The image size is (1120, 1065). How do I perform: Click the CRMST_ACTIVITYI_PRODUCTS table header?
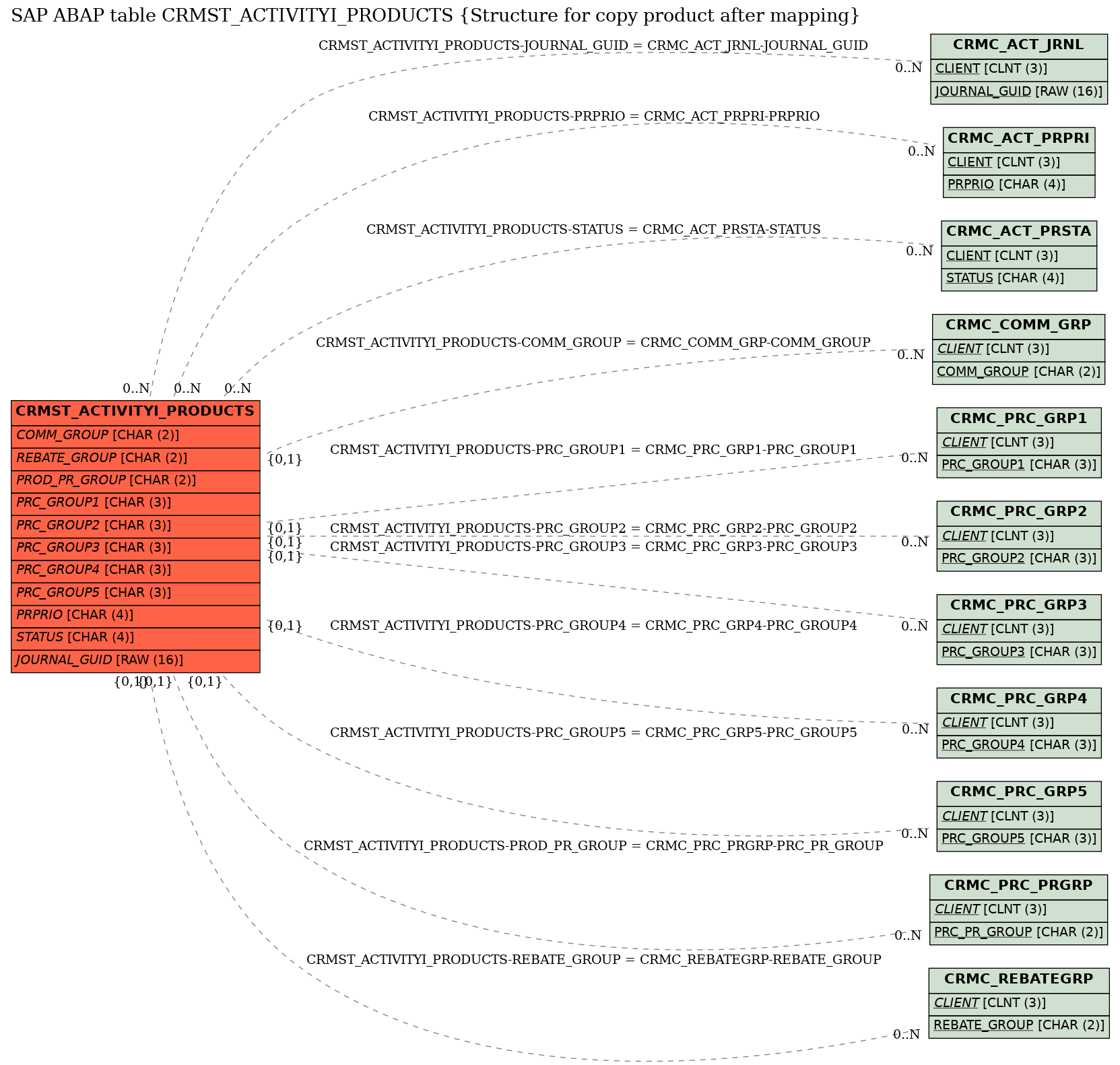click(135, 412)
